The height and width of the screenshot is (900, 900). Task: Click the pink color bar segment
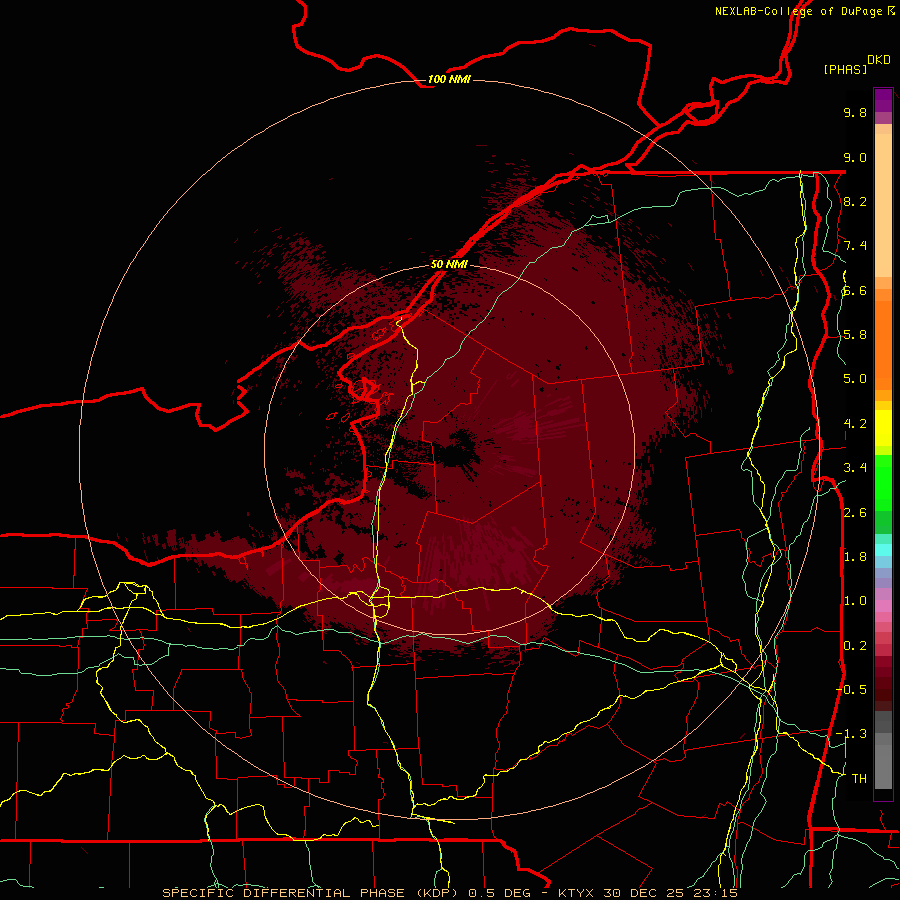point(883,606)
